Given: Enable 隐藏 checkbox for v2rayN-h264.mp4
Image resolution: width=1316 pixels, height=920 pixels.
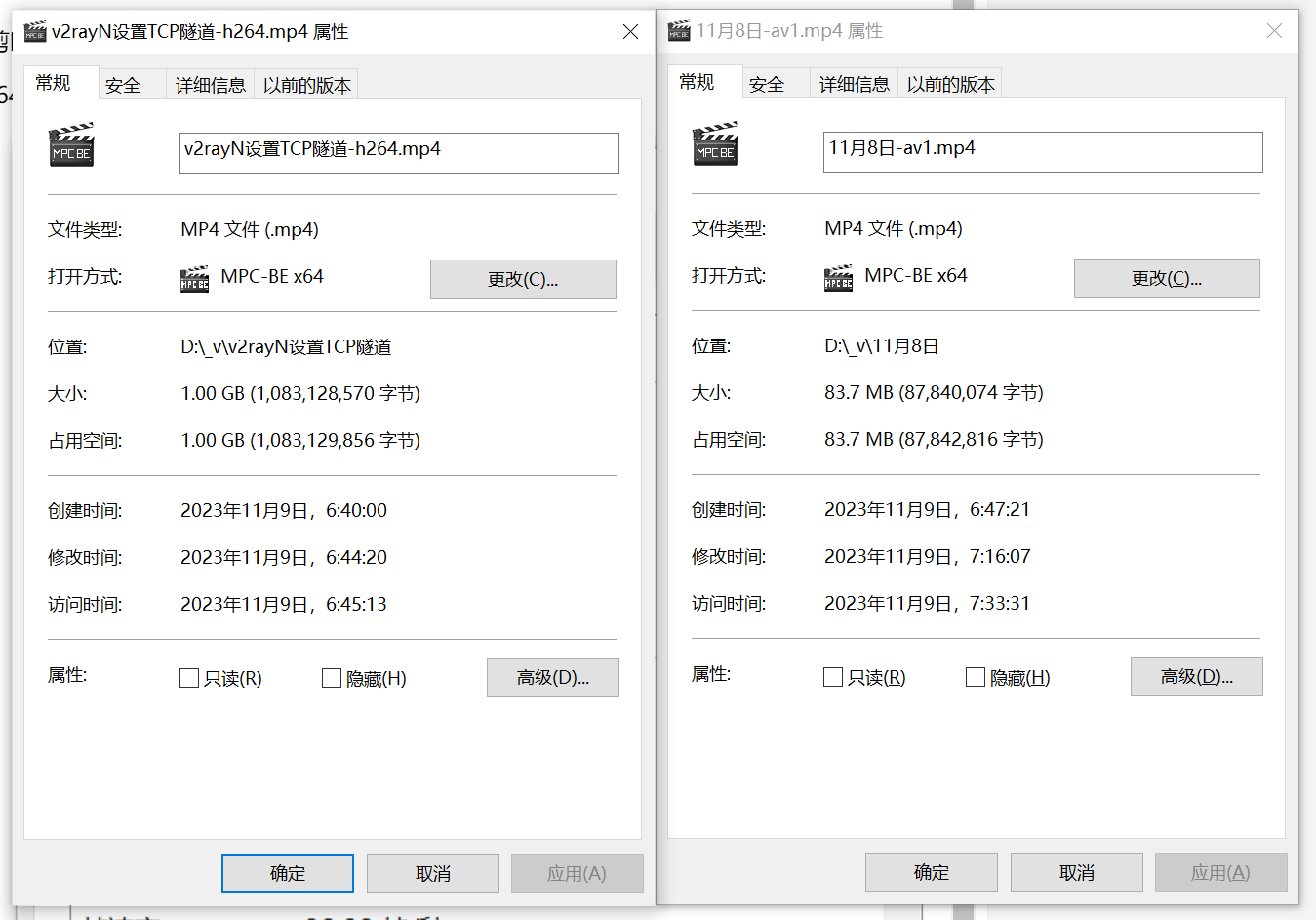Looking at the screenshot, I should [332, 678].
